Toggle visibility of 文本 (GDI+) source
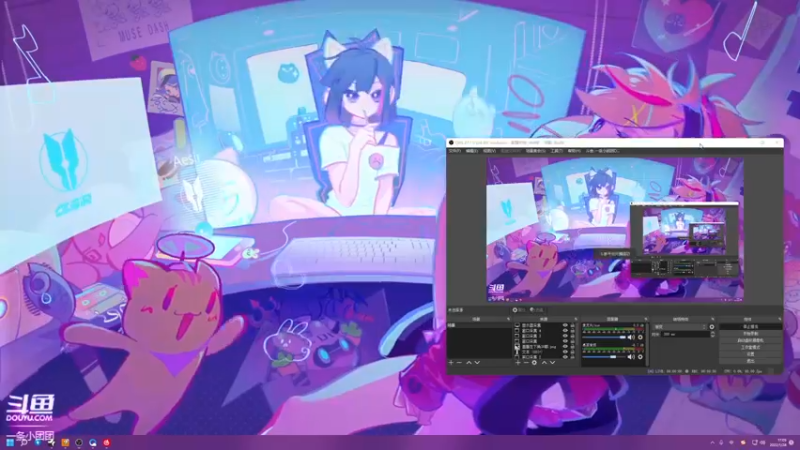The width and height of the screenshot is (800, 450). 565,352
